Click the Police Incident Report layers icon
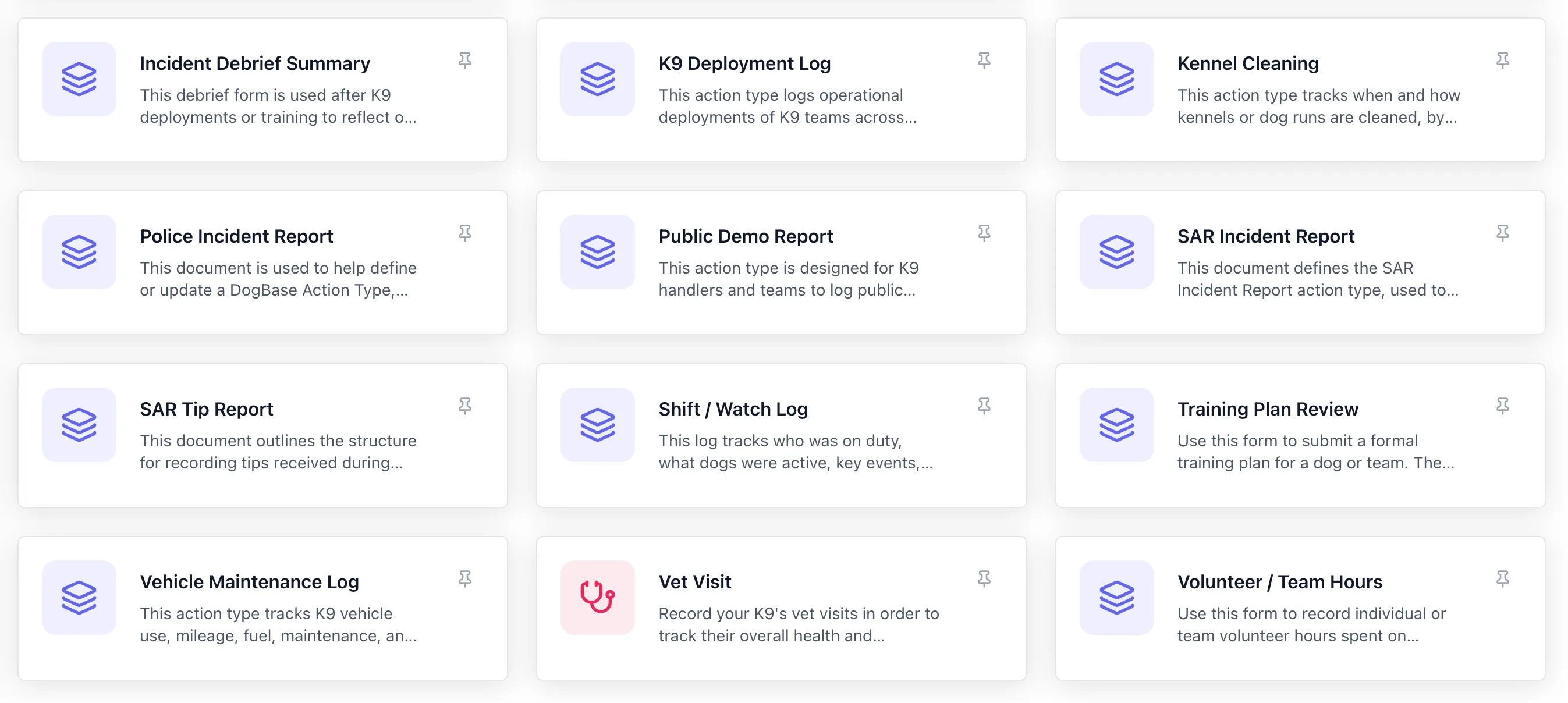This screenshot has height=703, width=1568. pyautogui.click(x=79, y=252)
